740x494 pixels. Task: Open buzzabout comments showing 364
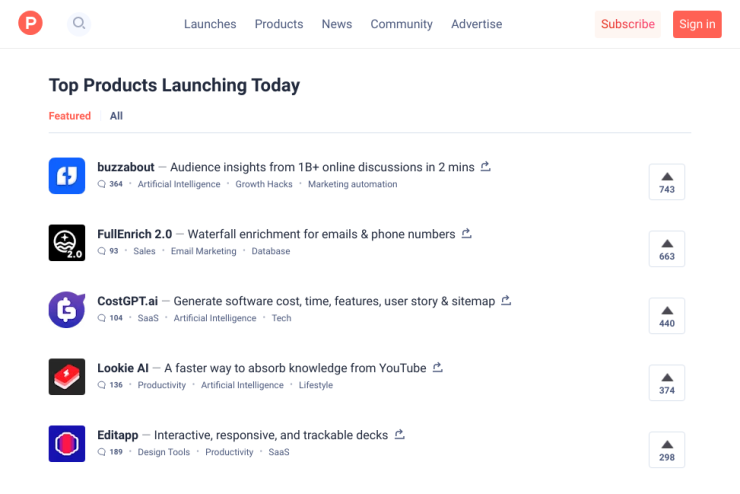[x=110, y=184]
